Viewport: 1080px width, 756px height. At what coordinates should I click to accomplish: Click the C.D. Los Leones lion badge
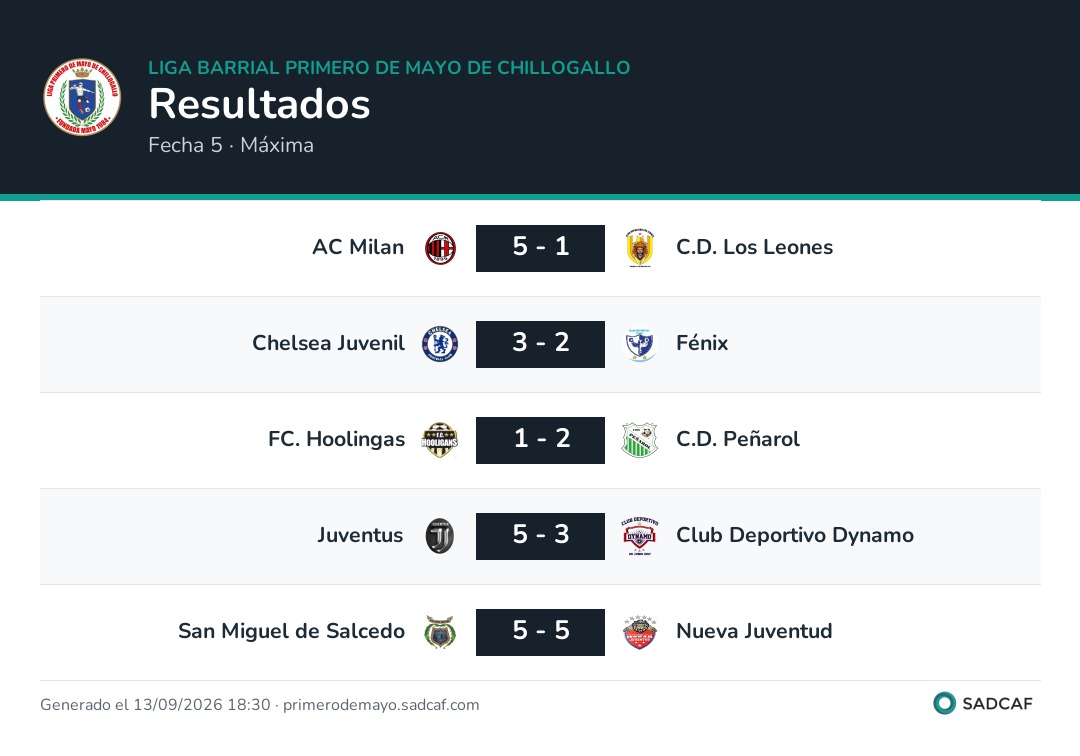pyautogui.click(x=640, y=249)
